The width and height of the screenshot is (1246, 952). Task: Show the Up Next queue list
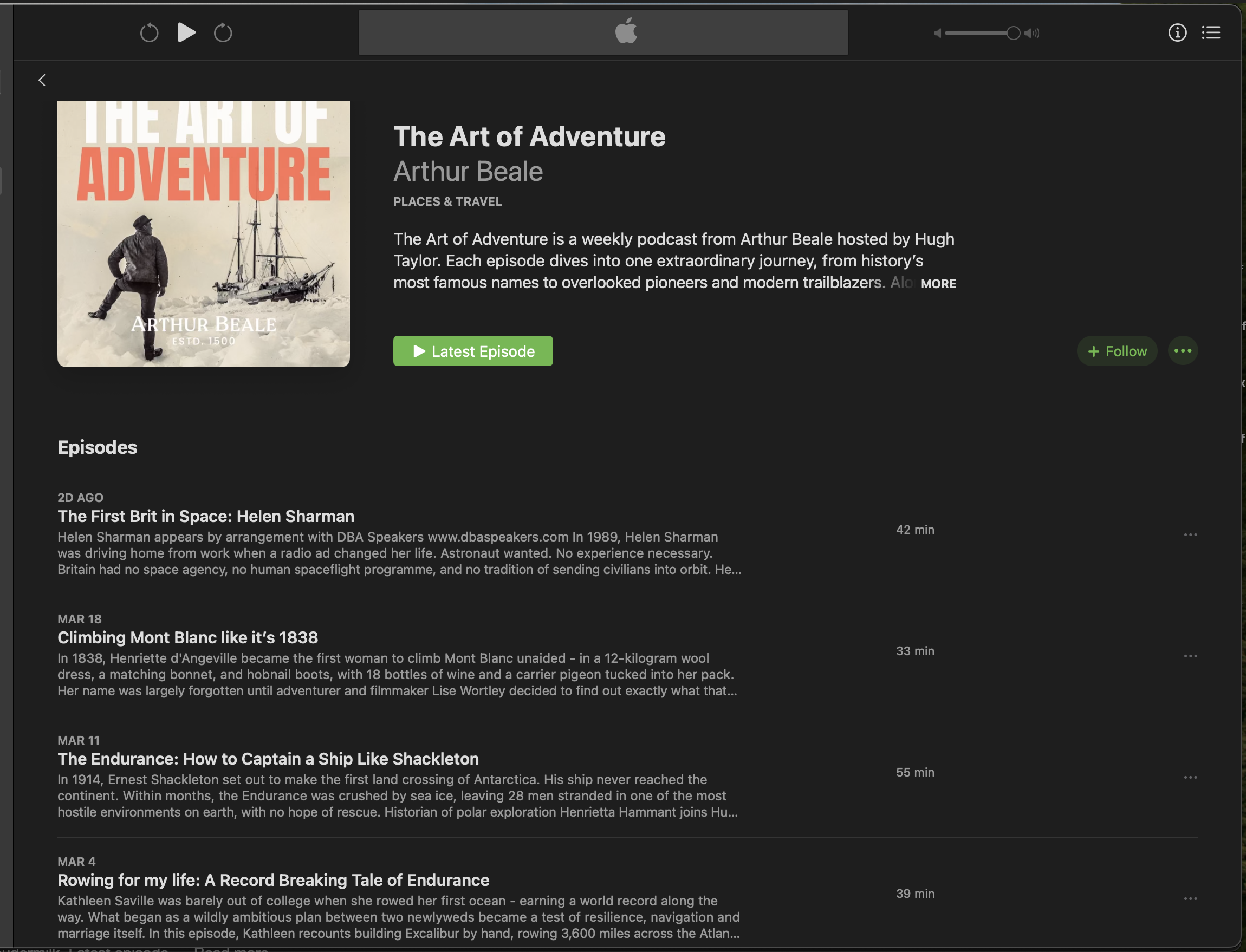(1211, 33)
